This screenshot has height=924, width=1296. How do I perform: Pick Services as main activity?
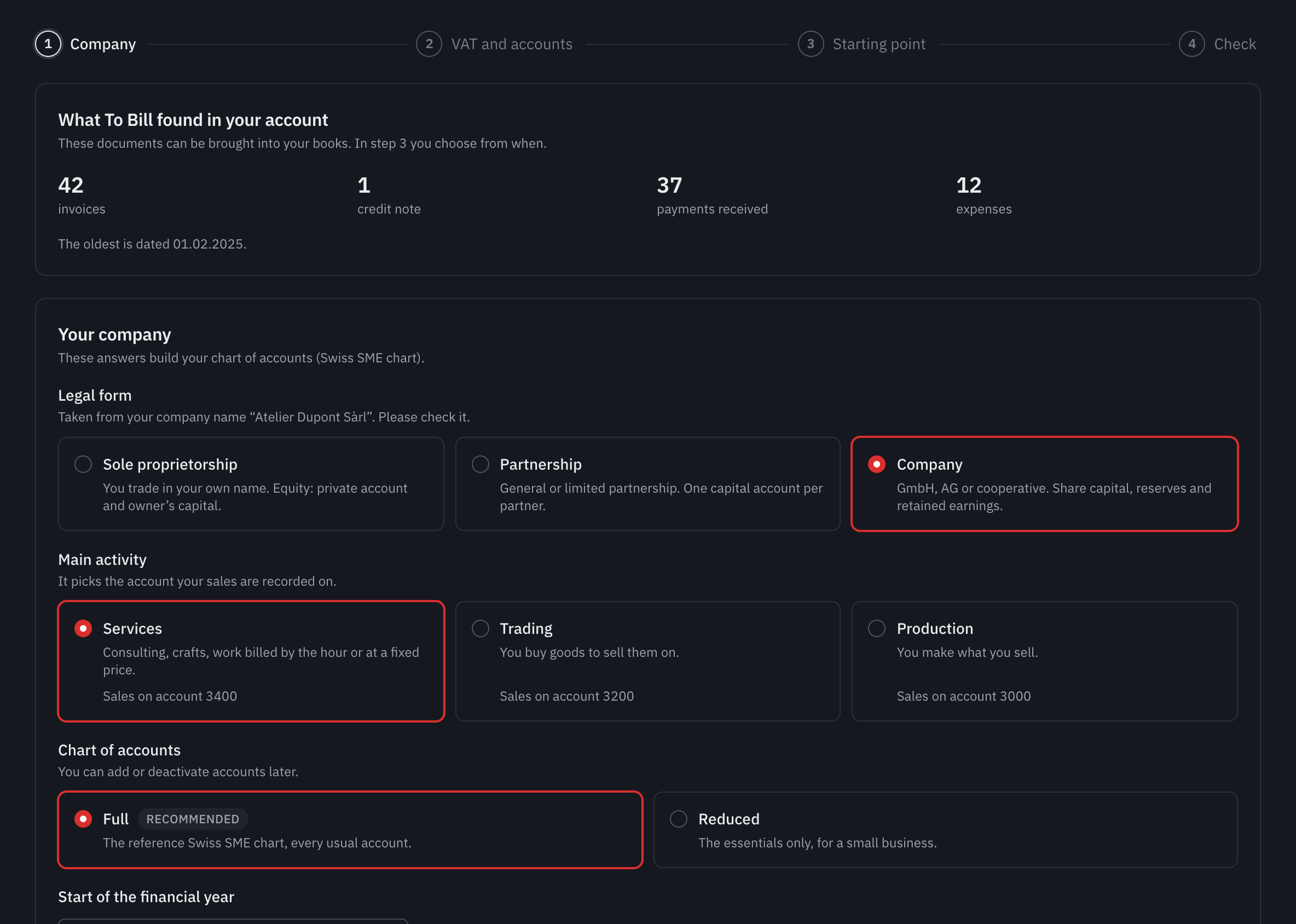83,628
